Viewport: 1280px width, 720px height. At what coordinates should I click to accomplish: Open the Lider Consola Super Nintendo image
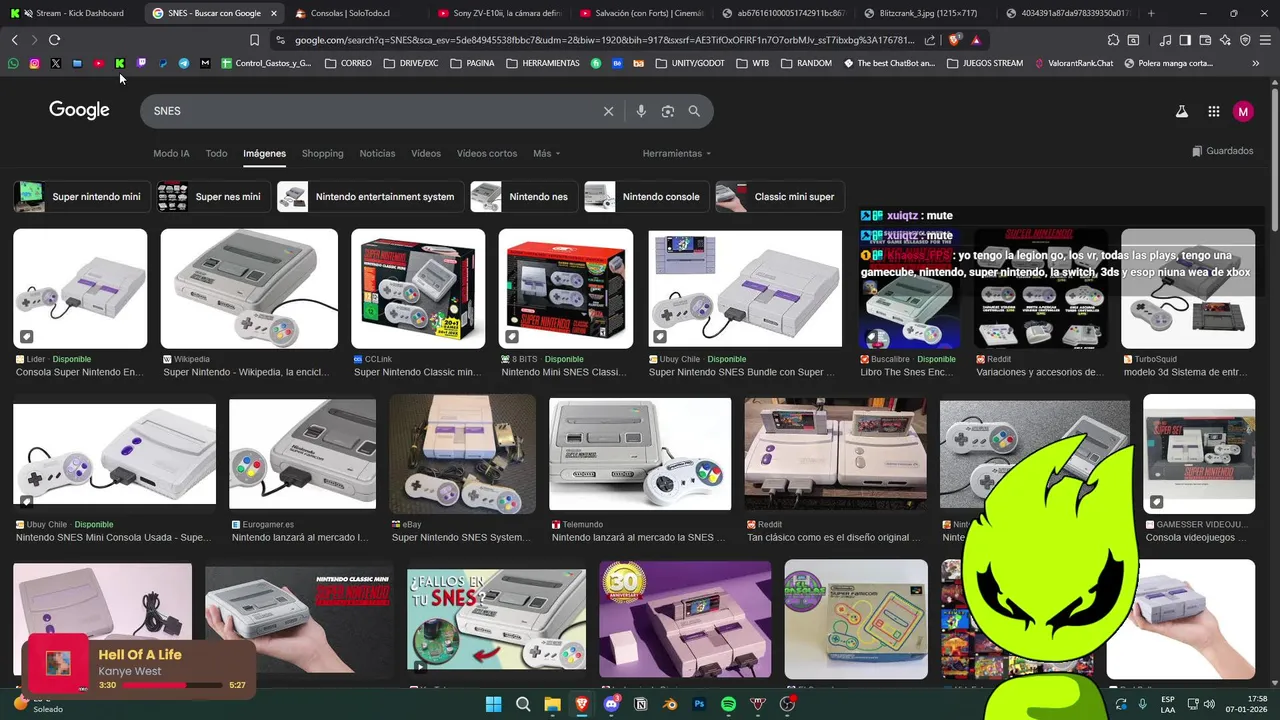point(80,288)
